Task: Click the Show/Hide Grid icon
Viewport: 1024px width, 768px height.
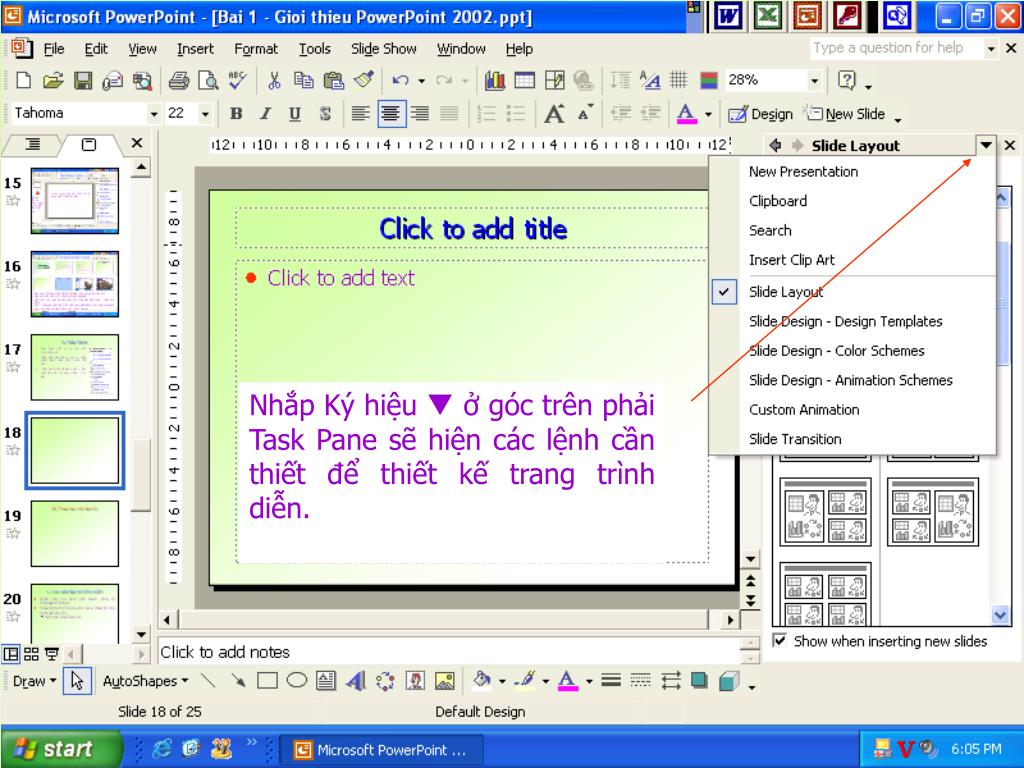Action: [x=679, y=81]
